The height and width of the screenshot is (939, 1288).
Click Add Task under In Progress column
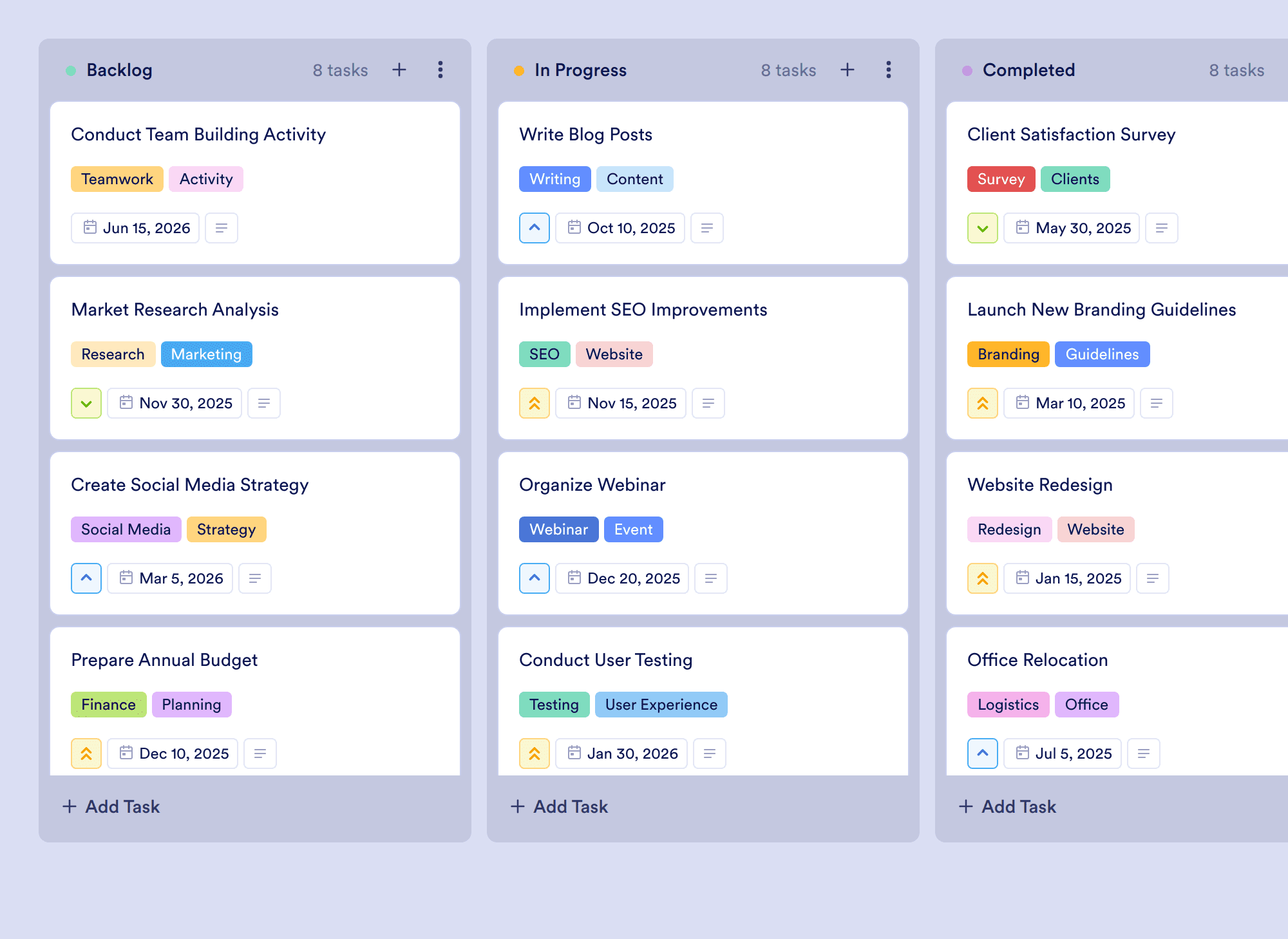point(559,806)
